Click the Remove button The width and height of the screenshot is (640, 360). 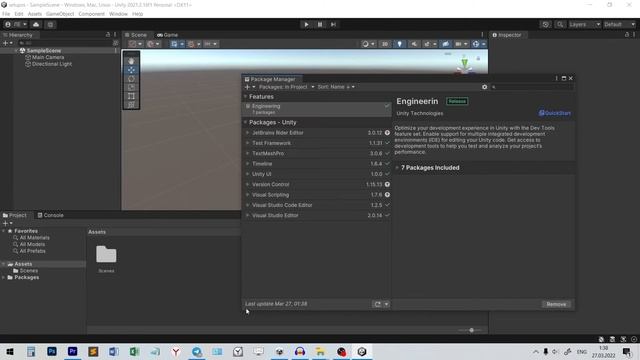[x=556, y=304]
